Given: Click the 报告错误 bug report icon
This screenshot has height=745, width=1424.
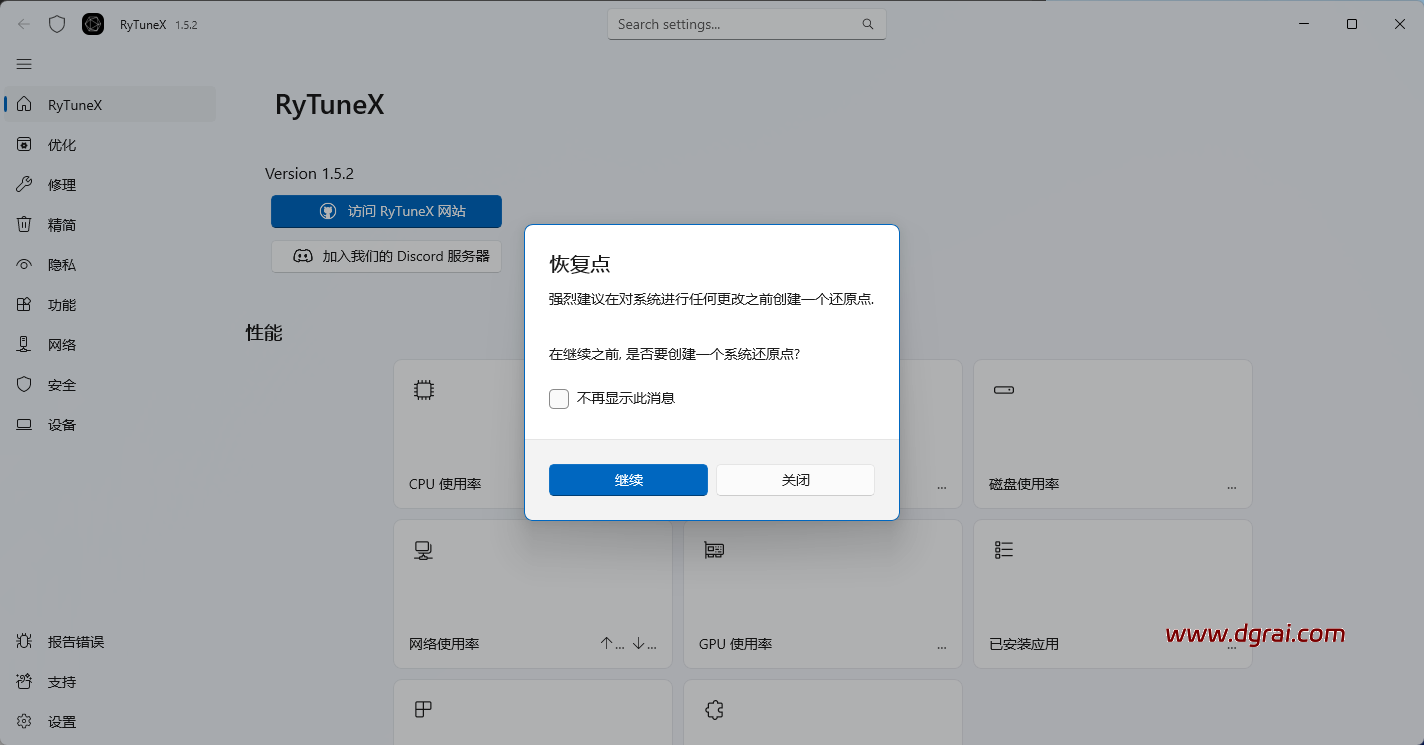Looking at the screenshot, I should click(24, 641).
